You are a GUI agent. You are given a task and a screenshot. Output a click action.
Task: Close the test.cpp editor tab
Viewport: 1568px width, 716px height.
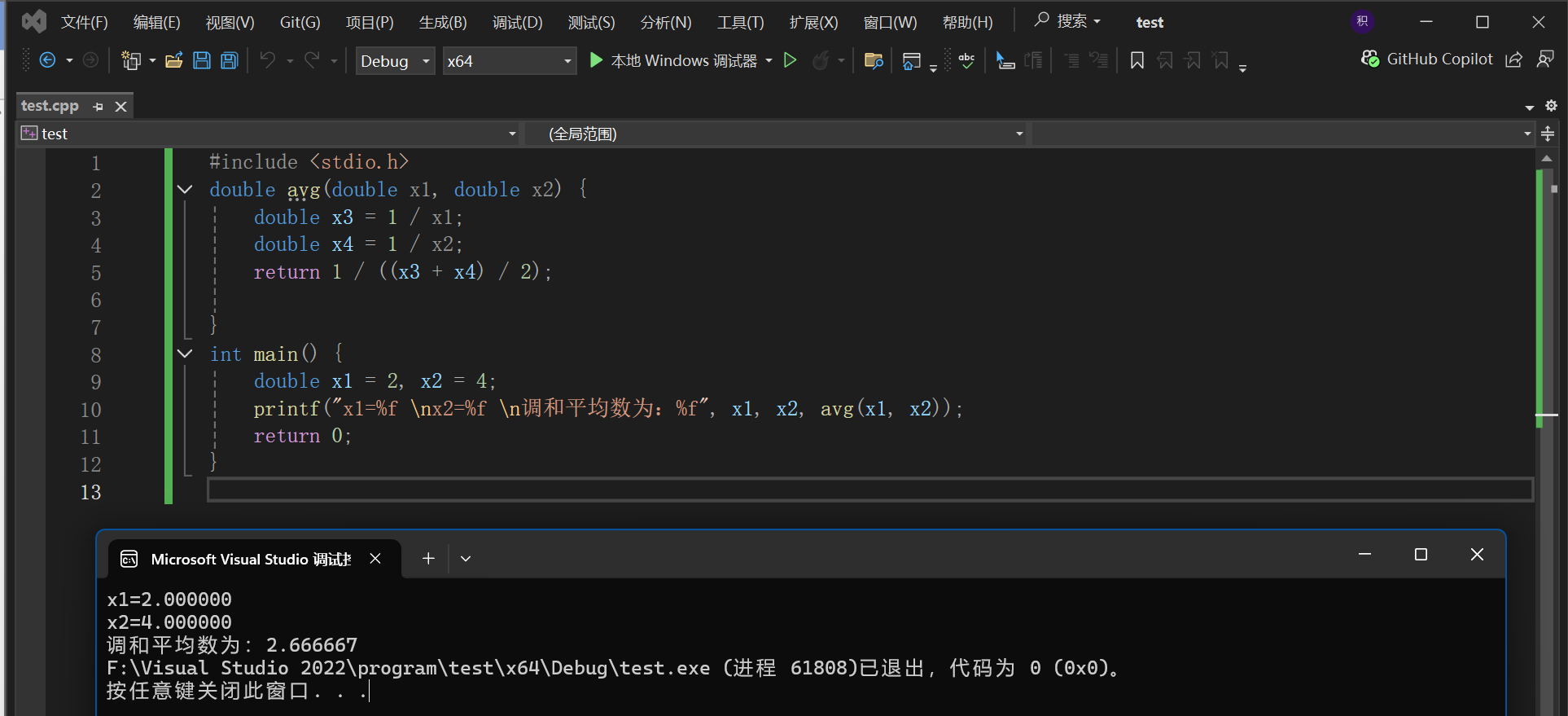coord(120,107)
